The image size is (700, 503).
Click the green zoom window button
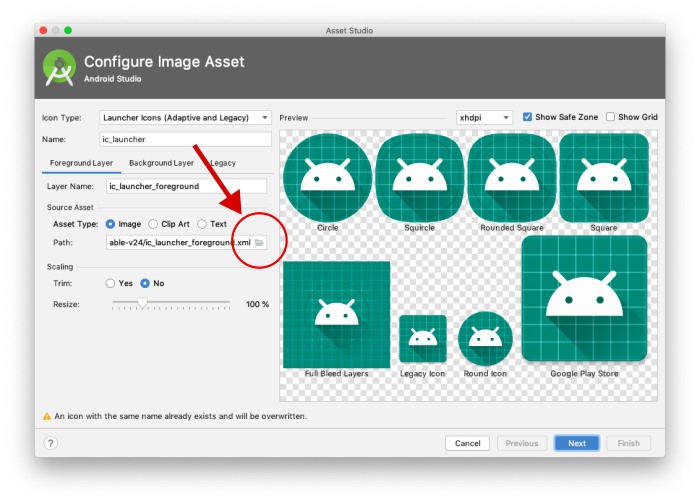[x=68, y=30]
